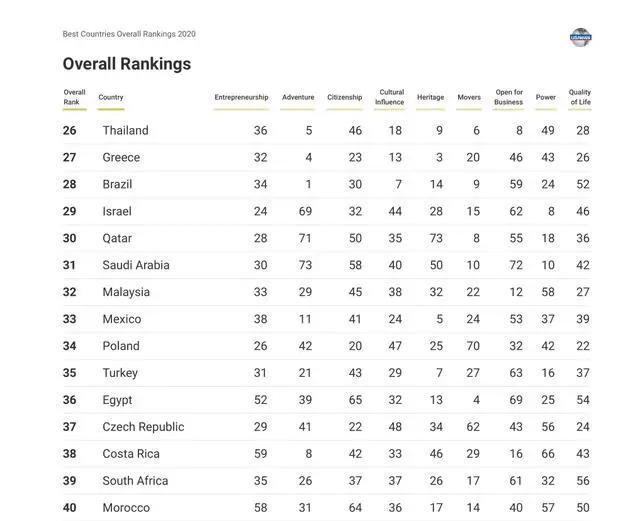640x521 pixels.
Task: Open the Greece country row
Action: [x=327, y=157]
